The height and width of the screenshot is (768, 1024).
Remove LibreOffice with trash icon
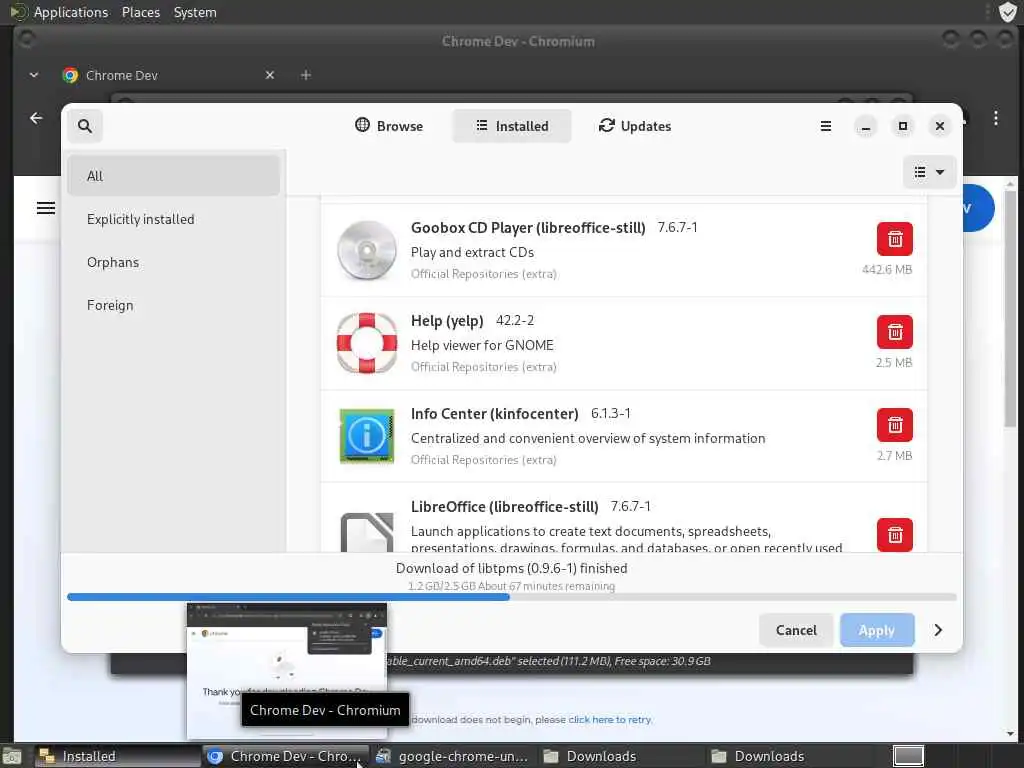click(895, 535)
